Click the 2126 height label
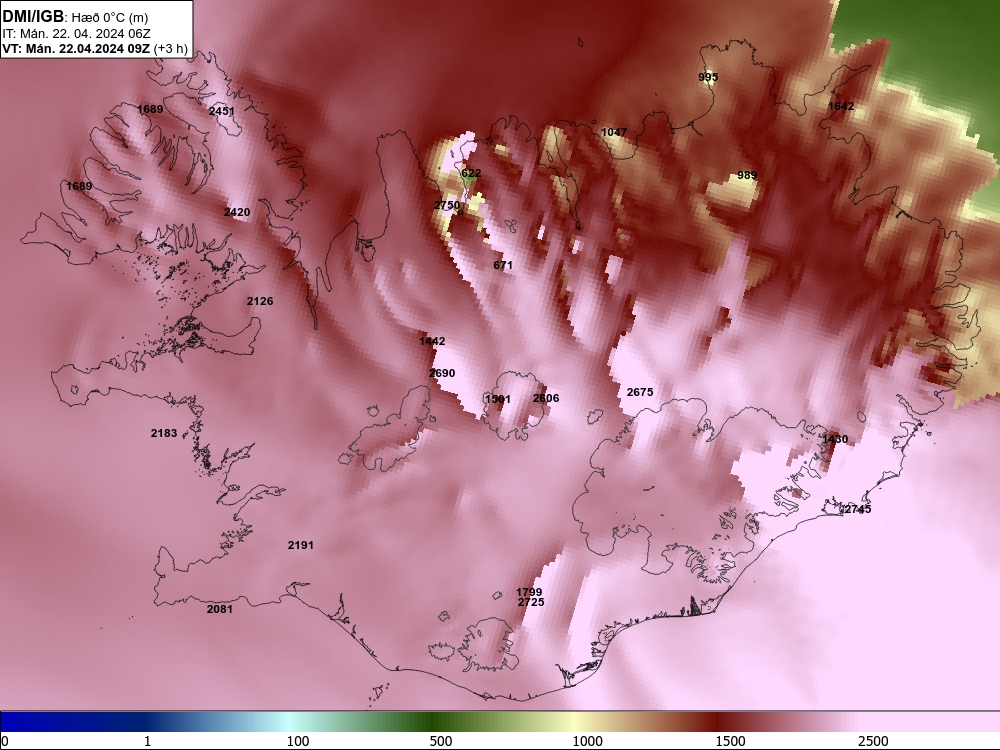 [x=260, y=301]
